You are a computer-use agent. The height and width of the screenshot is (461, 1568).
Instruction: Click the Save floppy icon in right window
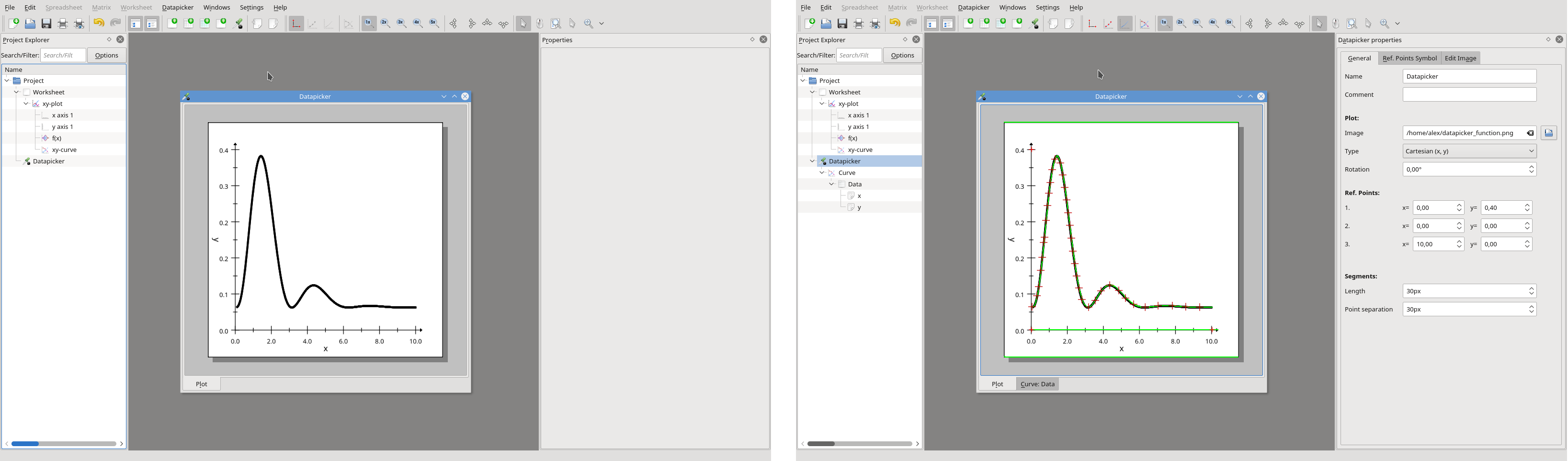(842, 24)
